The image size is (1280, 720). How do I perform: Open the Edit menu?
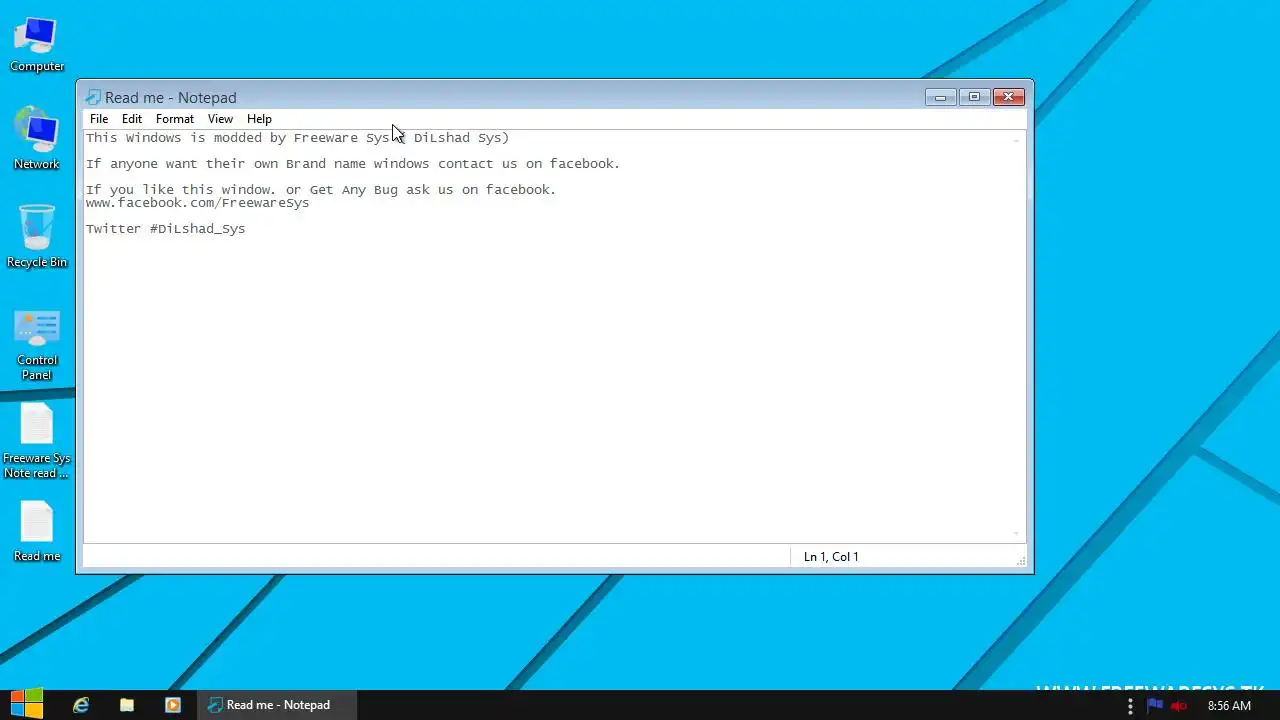click(x=132, y=118)
